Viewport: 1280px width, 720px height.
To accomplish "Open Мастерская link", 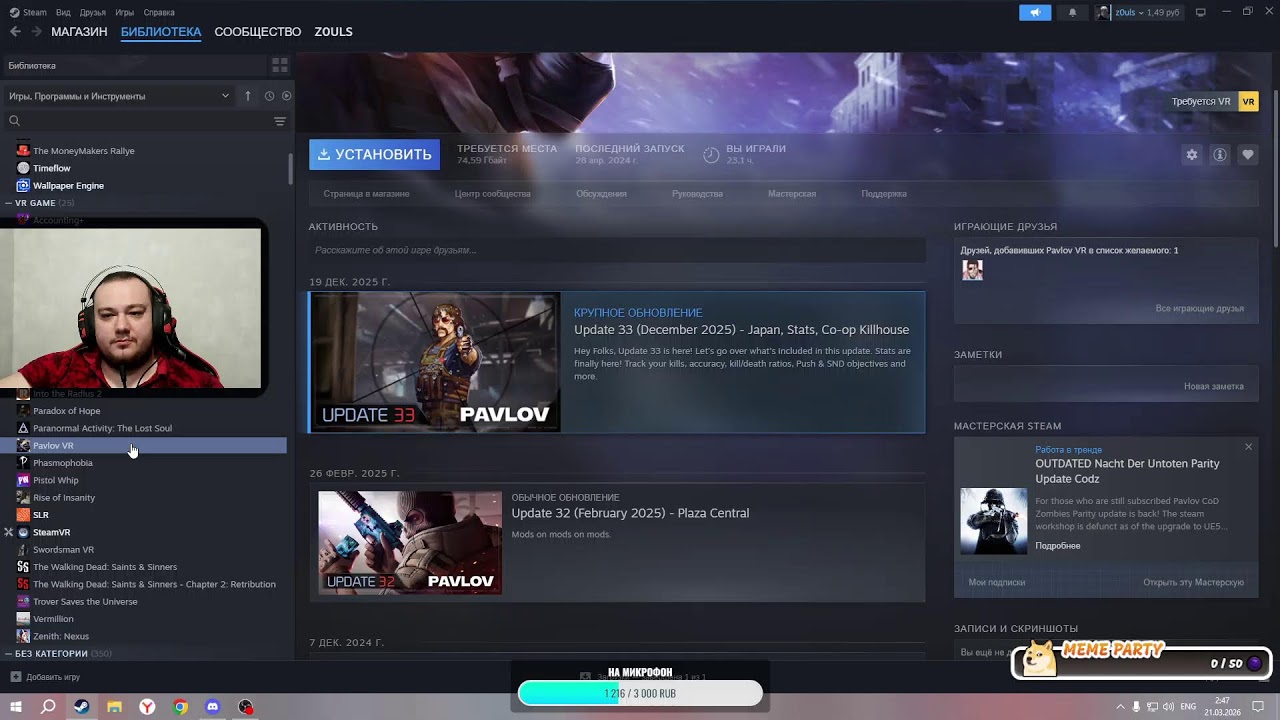I will [x=792, y=194].
